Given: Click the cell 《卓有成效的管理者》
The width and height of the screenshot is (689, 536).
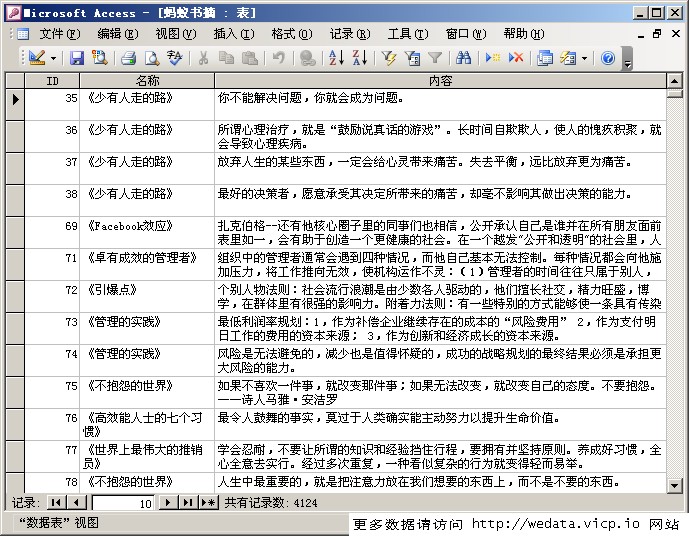Looking at the screenshot, I should click(x=147, y=265).
